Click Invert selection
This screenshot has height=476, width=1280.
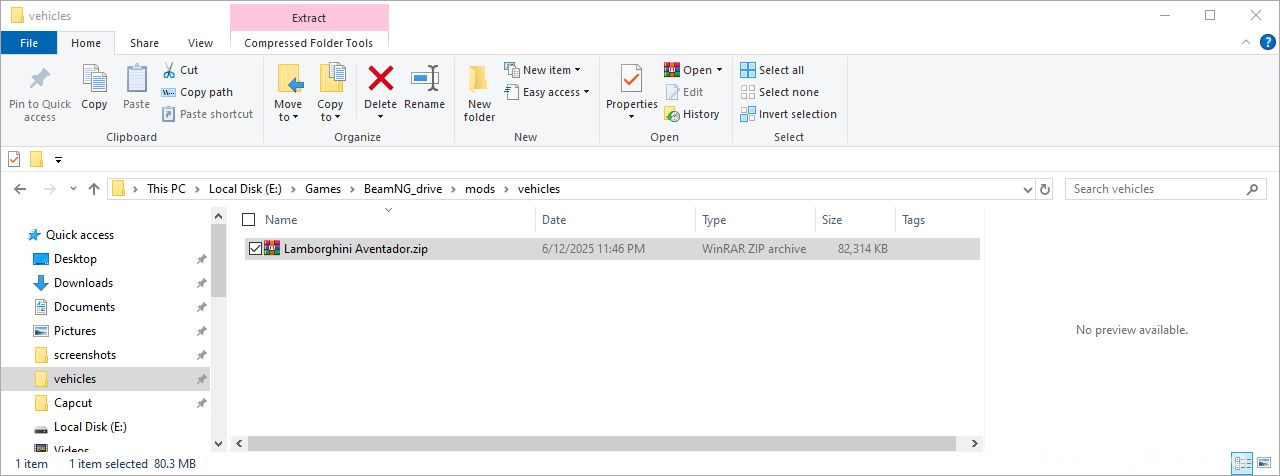788,114
